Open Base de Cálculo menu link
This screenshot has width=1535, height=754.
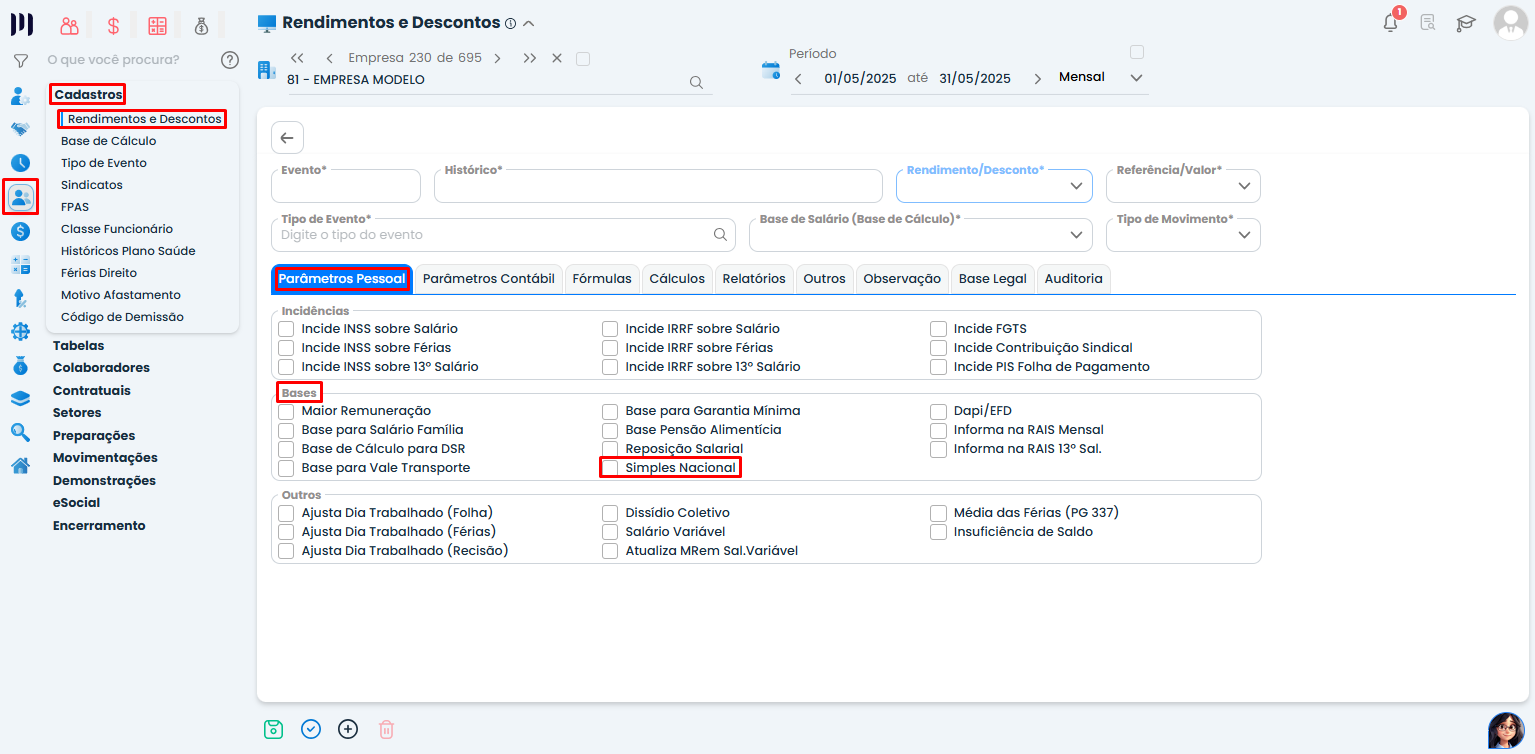tap(108, 141)
